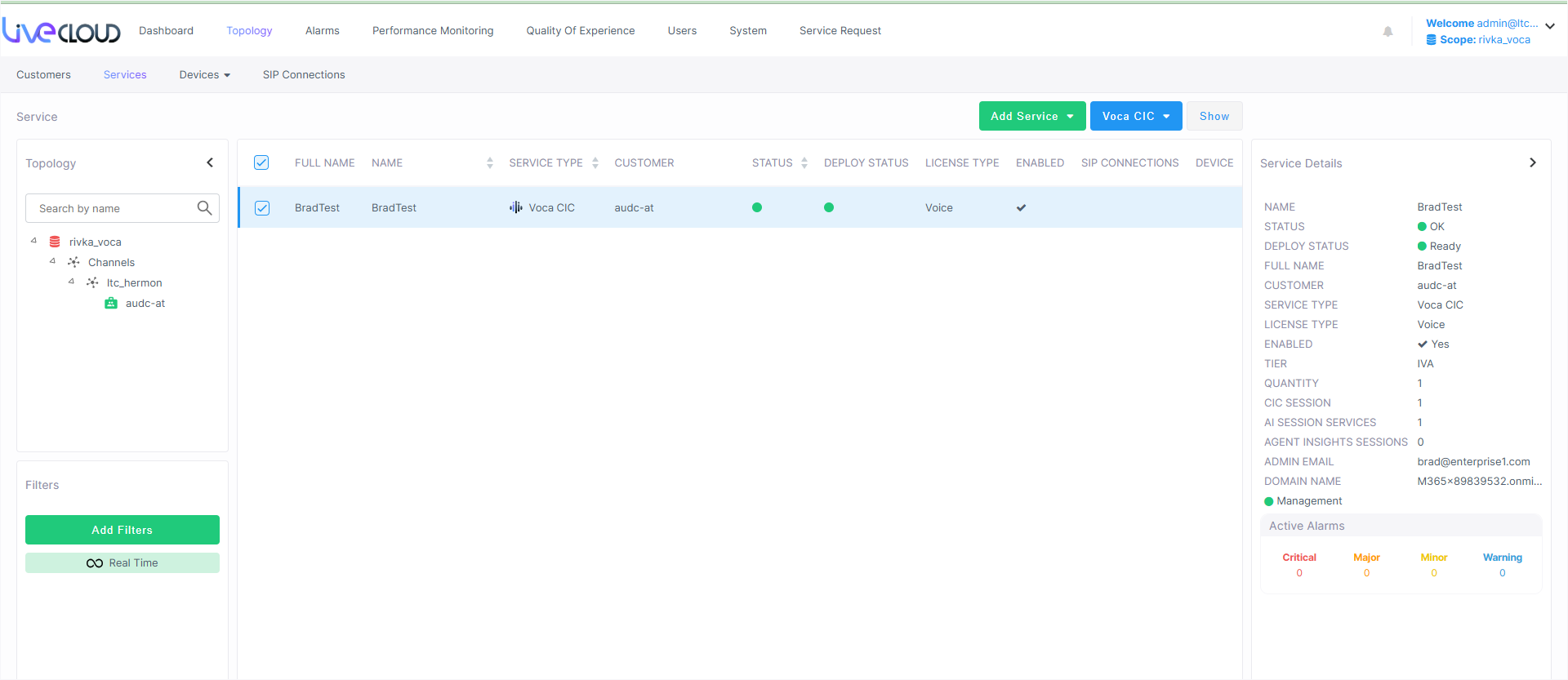Open the Voca CIC dropdown button
The height and width of the screenshot is (680, 1568).
pyautogui.click(x=1135, y=116)
